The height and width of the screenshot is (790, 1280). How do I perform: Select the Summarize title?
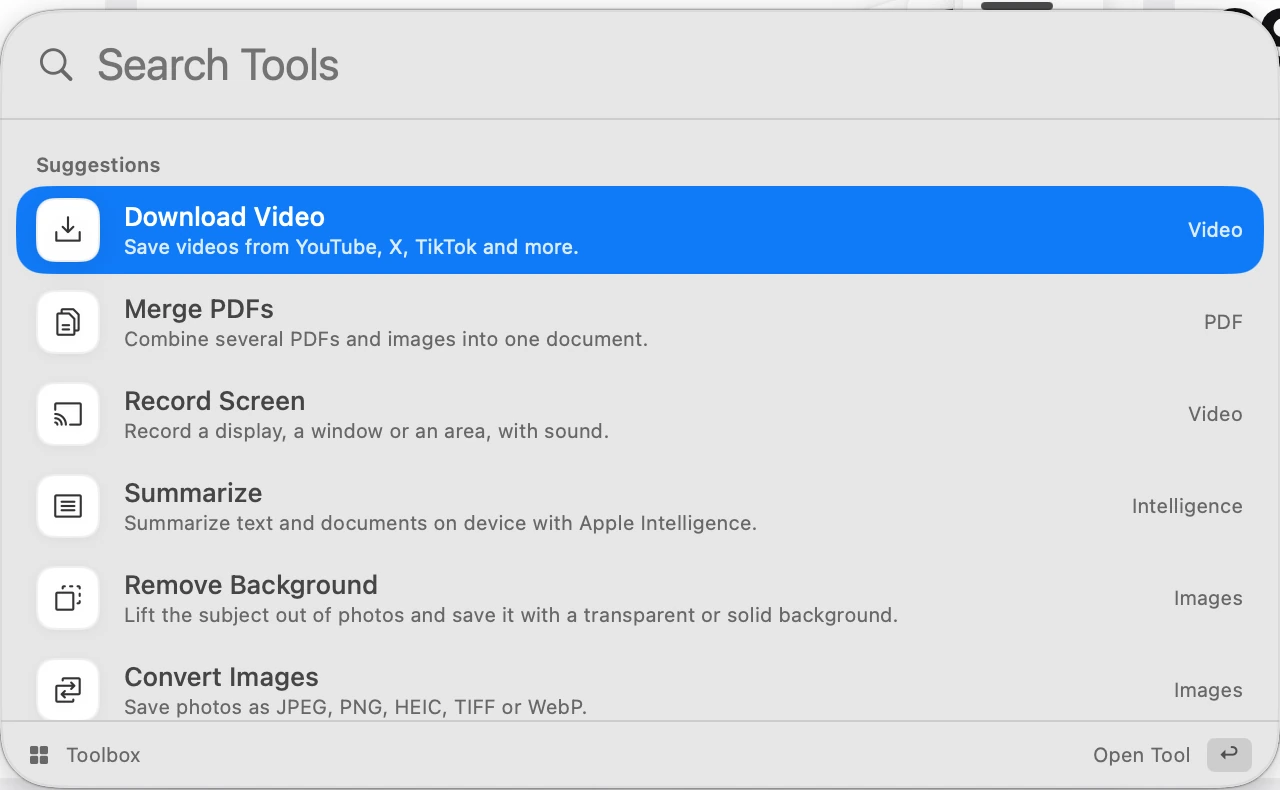click(193, 493)
